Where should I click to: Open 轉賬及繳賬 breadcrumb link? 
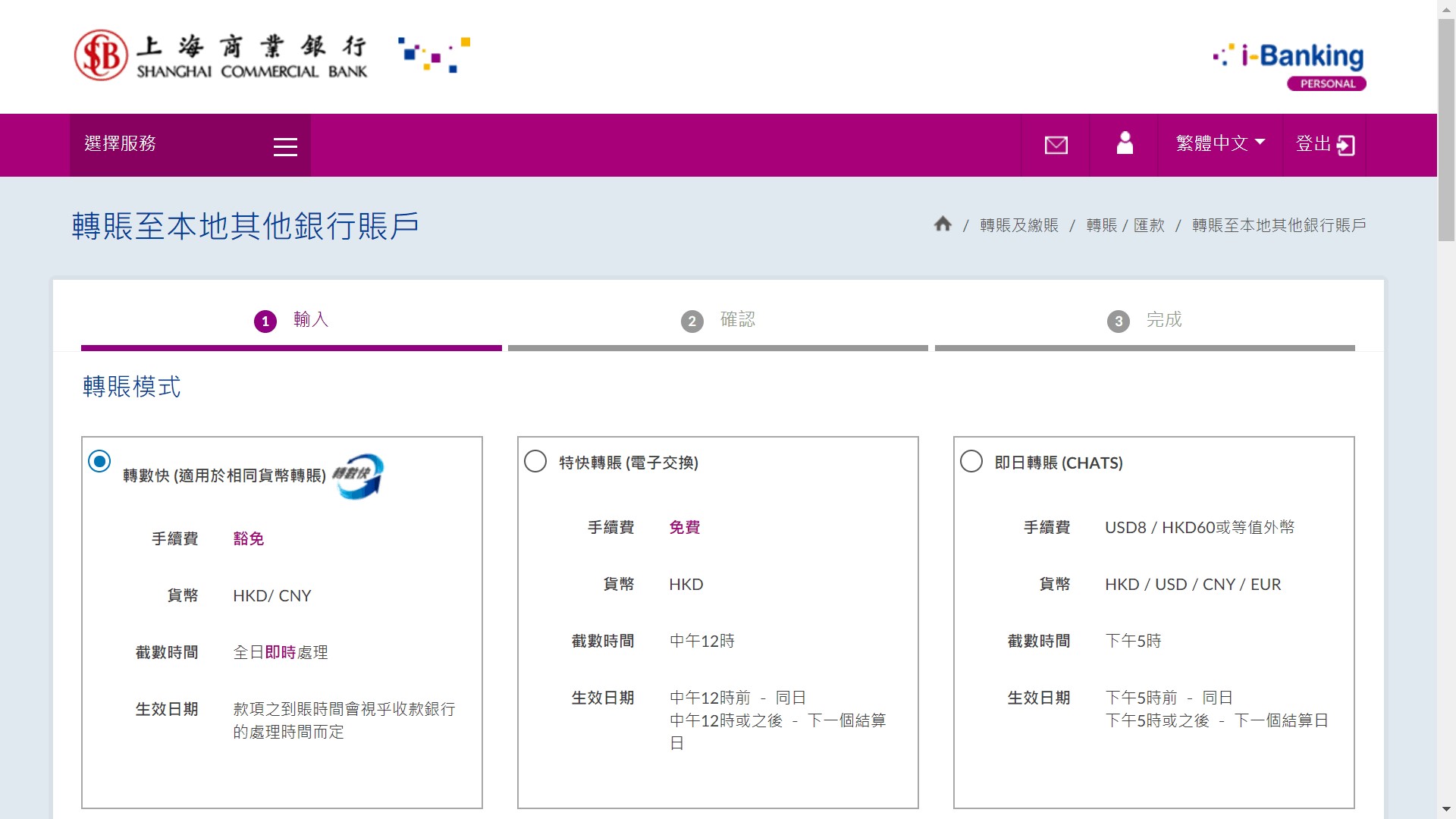pyautogui.click(x=1018, y=225)
